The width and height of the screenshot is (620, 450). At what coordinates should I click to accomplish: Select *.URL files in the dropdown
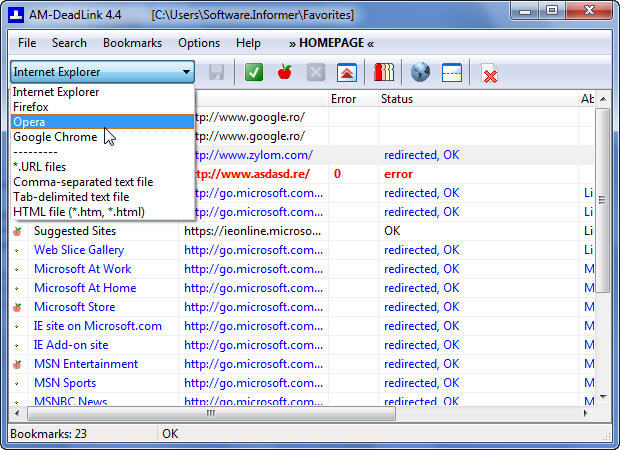pyautogui.click(x=102, y=167)
